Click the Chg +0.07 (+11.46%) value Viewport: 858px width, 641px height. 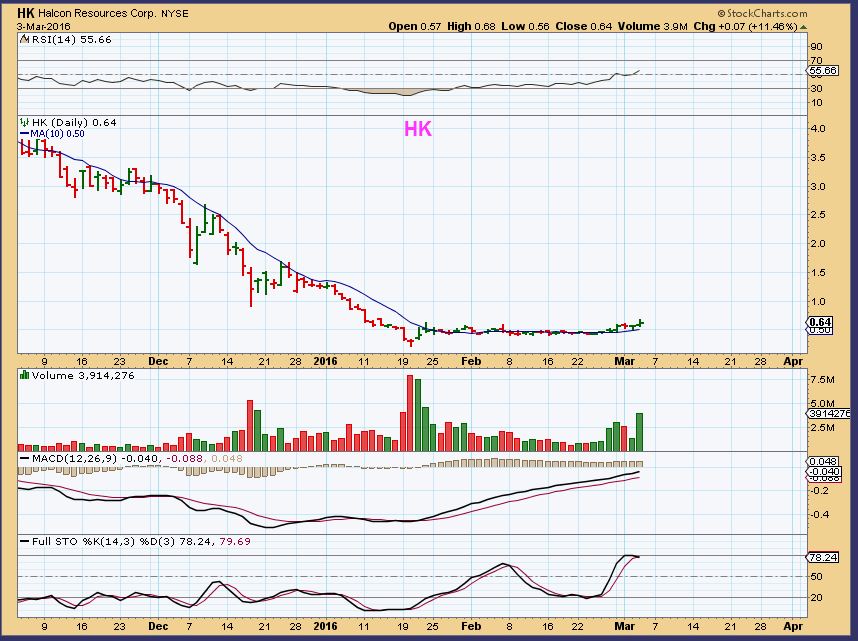(745, 26)
